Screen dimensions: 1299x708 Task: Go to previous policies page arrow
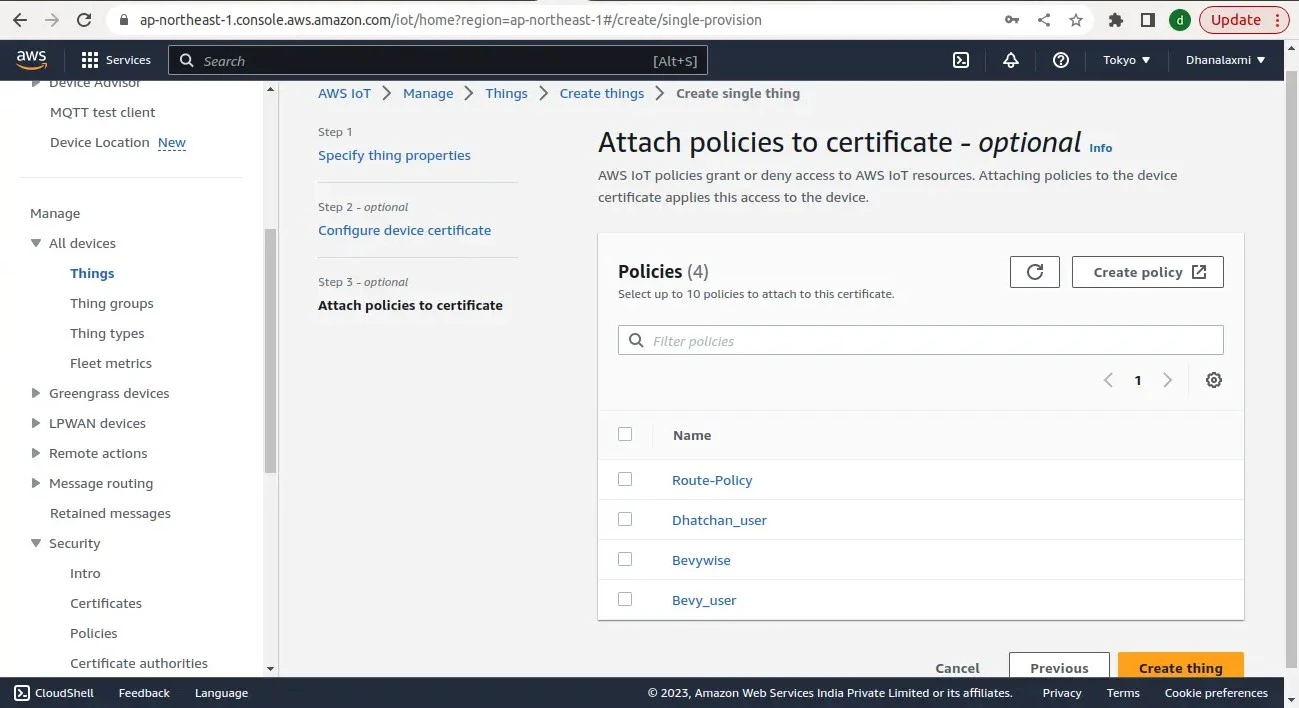pos(1108,380)
